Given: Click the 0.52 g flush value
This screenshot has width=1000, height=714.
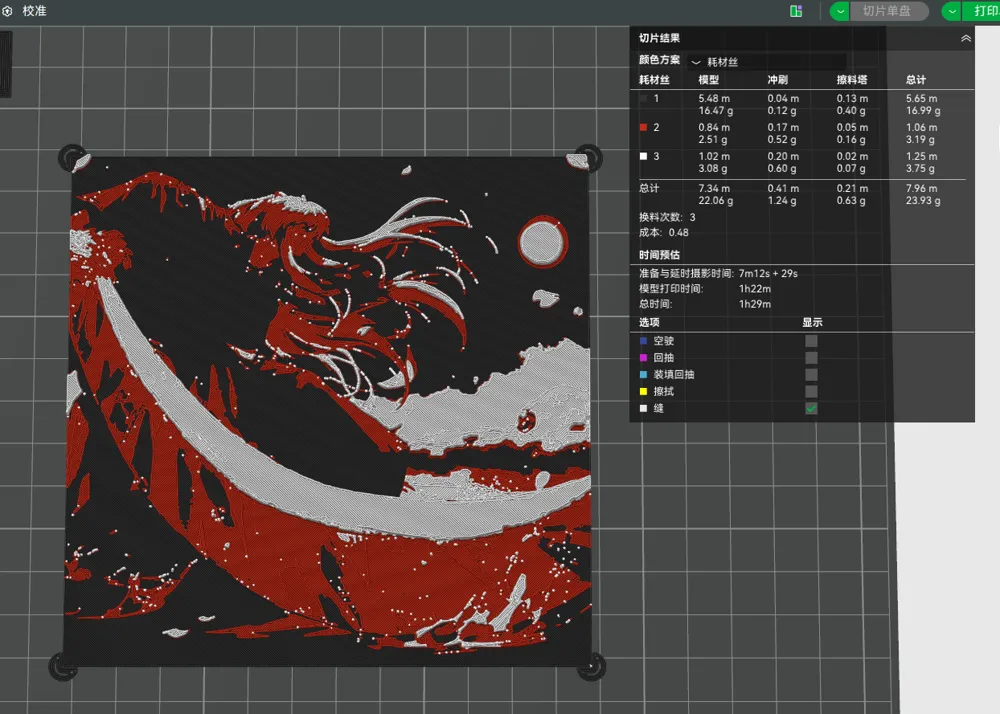Looking at the screenshot, I should click(782, 140).
